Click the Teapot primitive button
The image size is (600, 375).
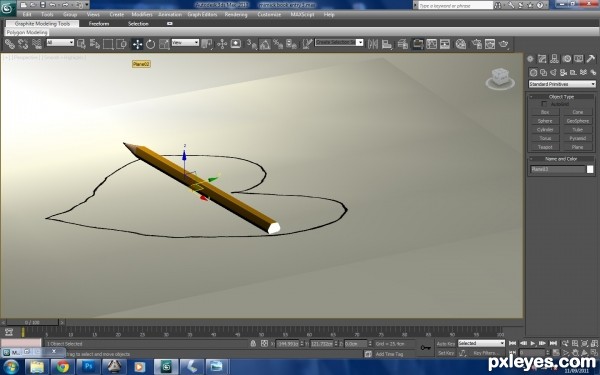(x=545, y=147)
